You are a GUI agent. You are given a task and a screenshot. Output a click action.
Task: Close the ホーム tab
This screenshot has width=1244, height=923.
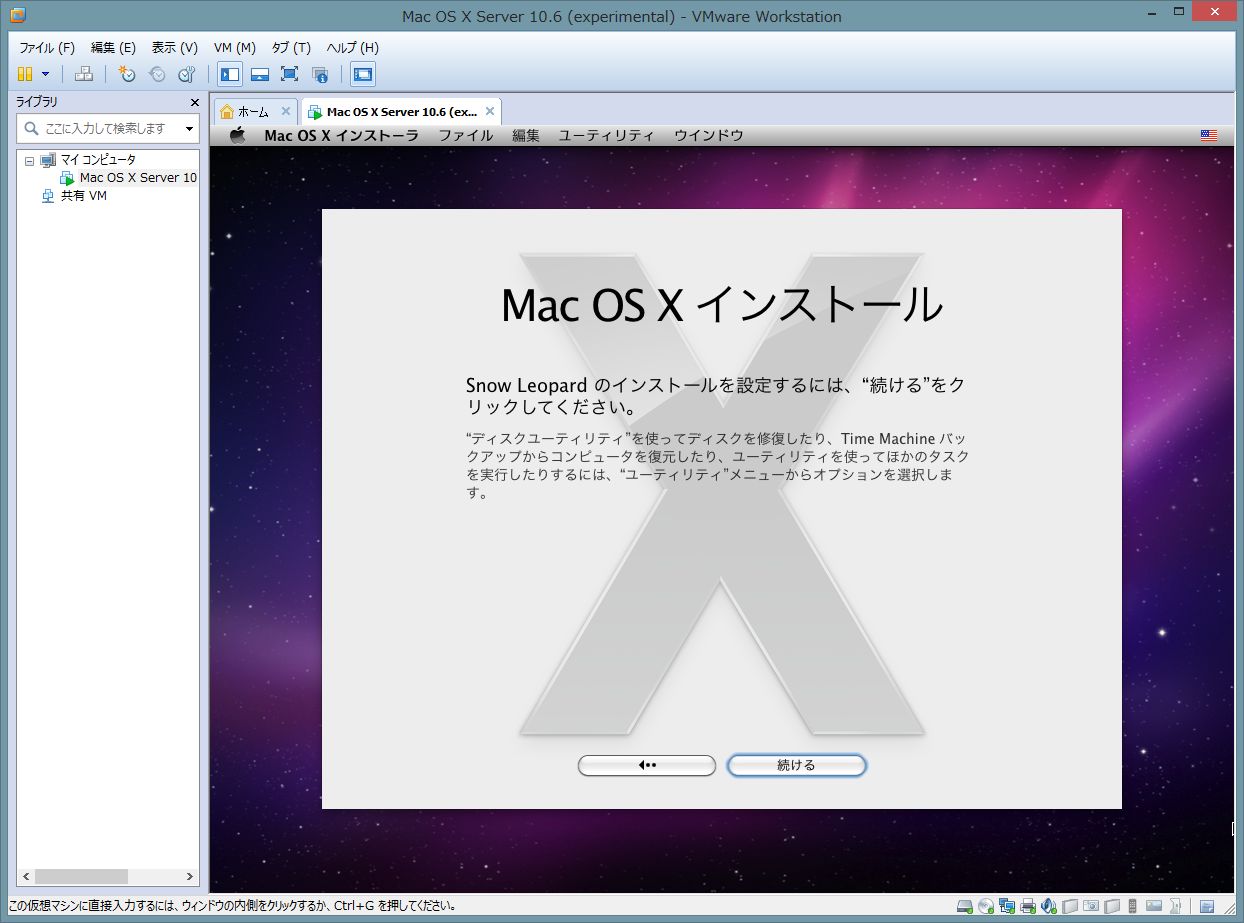point(285,111)
